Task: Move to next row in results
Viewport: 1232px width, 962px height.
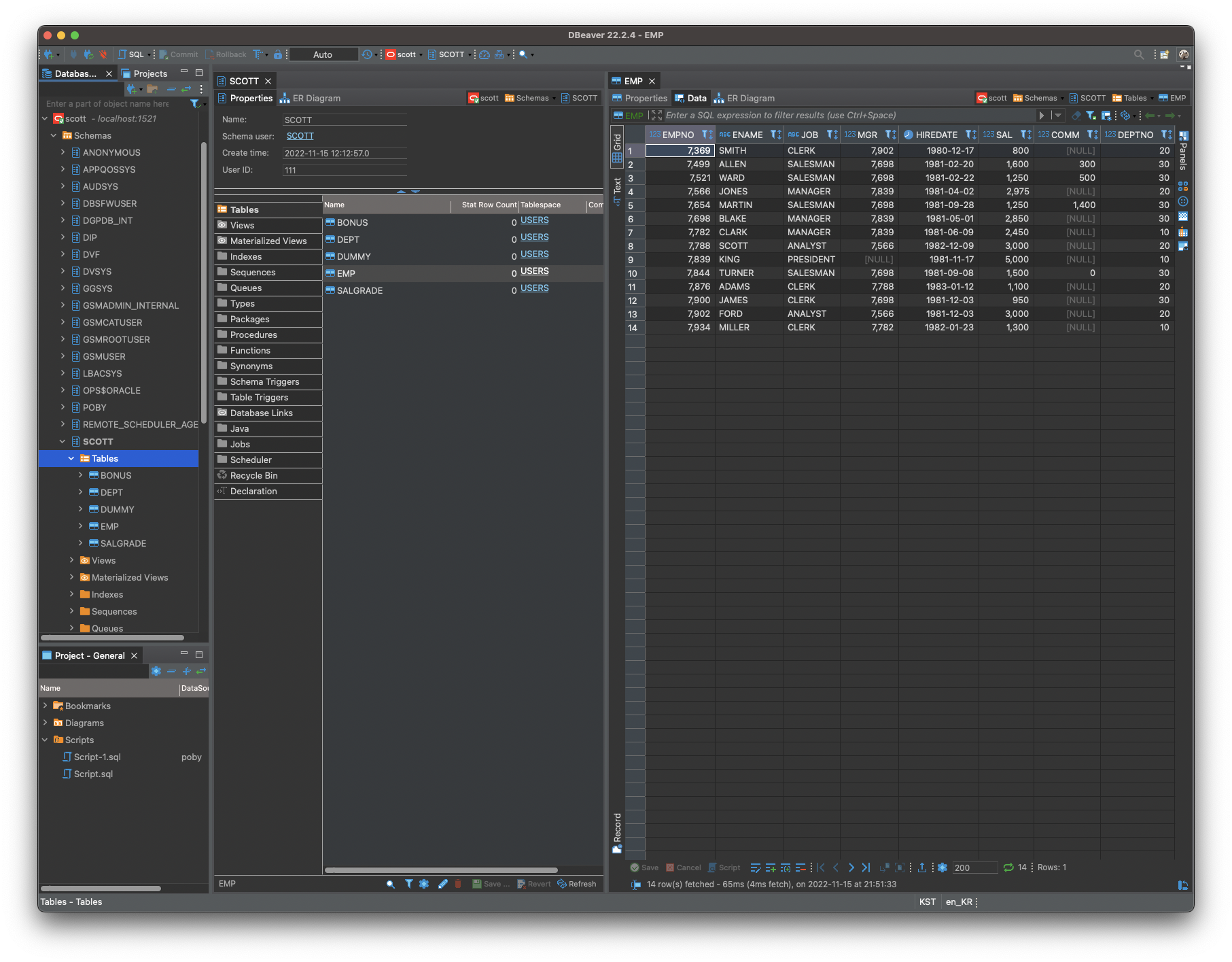Action: pos(851,867)
